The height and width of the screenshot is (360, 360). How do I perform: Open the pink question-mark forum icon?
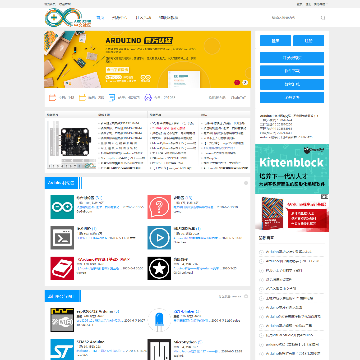[159, 207]
